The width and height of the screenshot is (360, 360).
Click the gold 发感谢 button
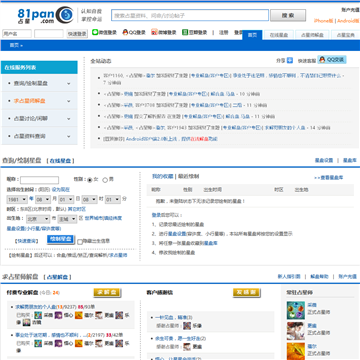[246, 293]
